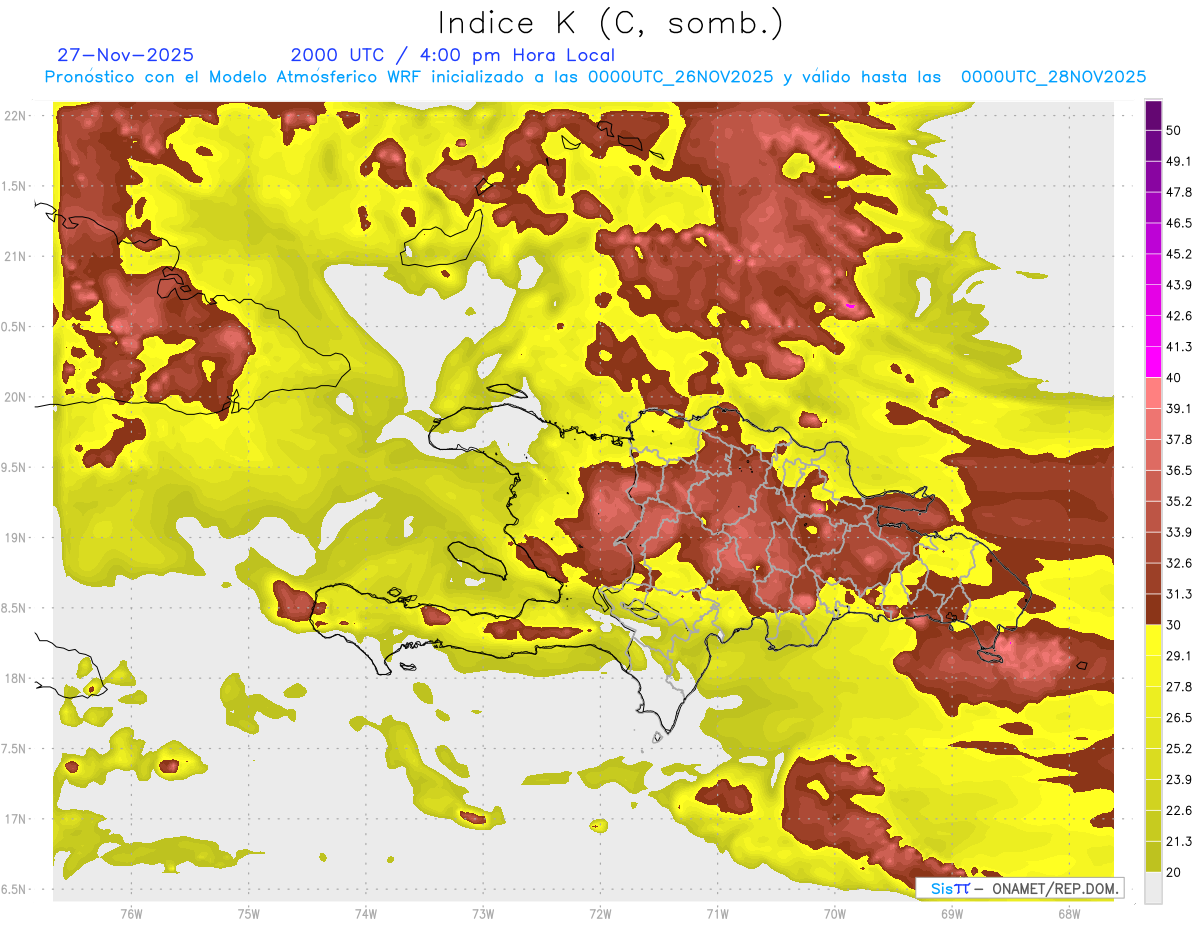Screen dimensions: 1200x927
Task: Pick the olive swatch between 20 and 21.3
Action: point(1153,857)
